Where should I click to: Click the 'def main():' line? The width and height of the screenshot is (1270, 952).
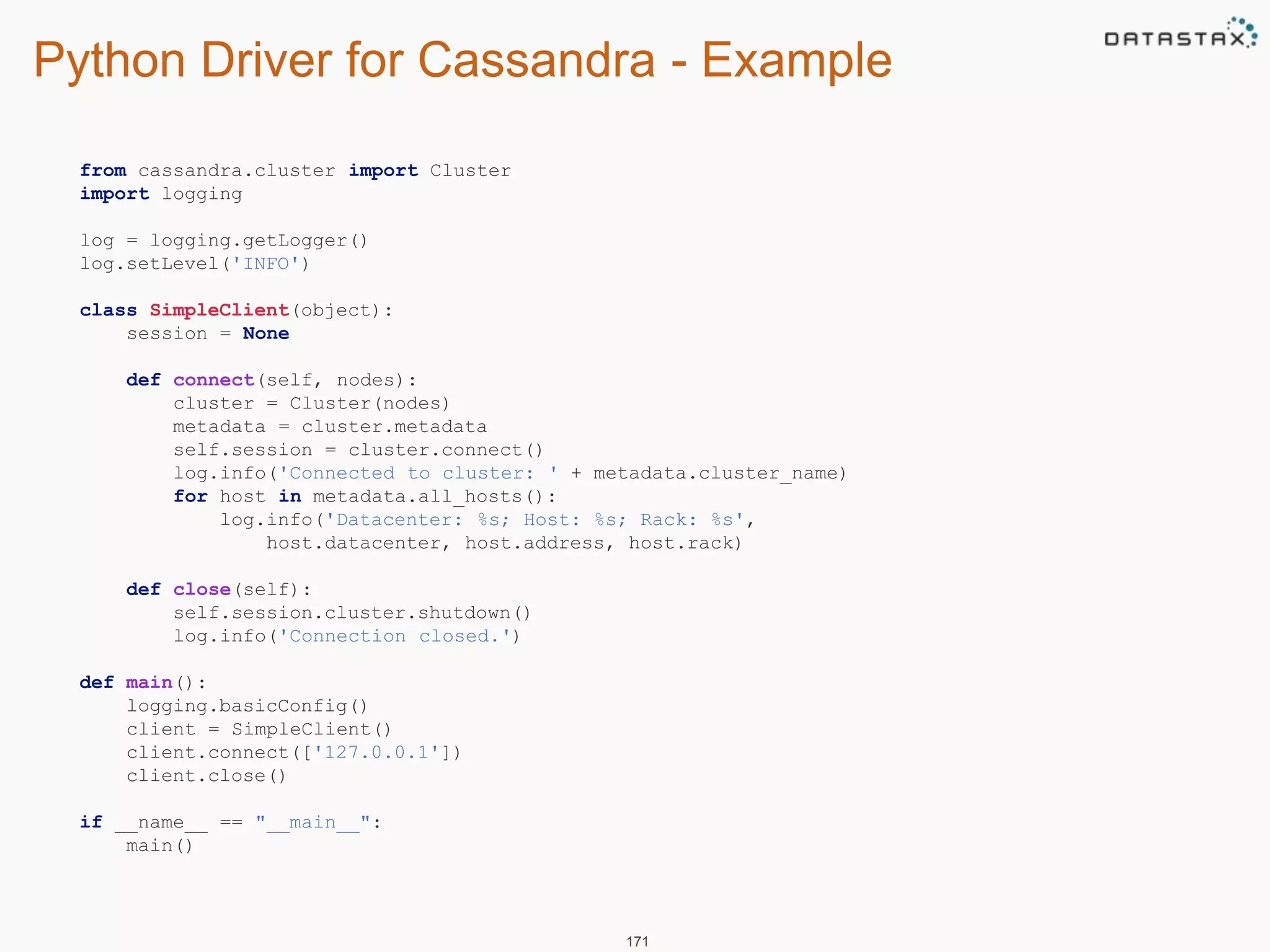143,683
